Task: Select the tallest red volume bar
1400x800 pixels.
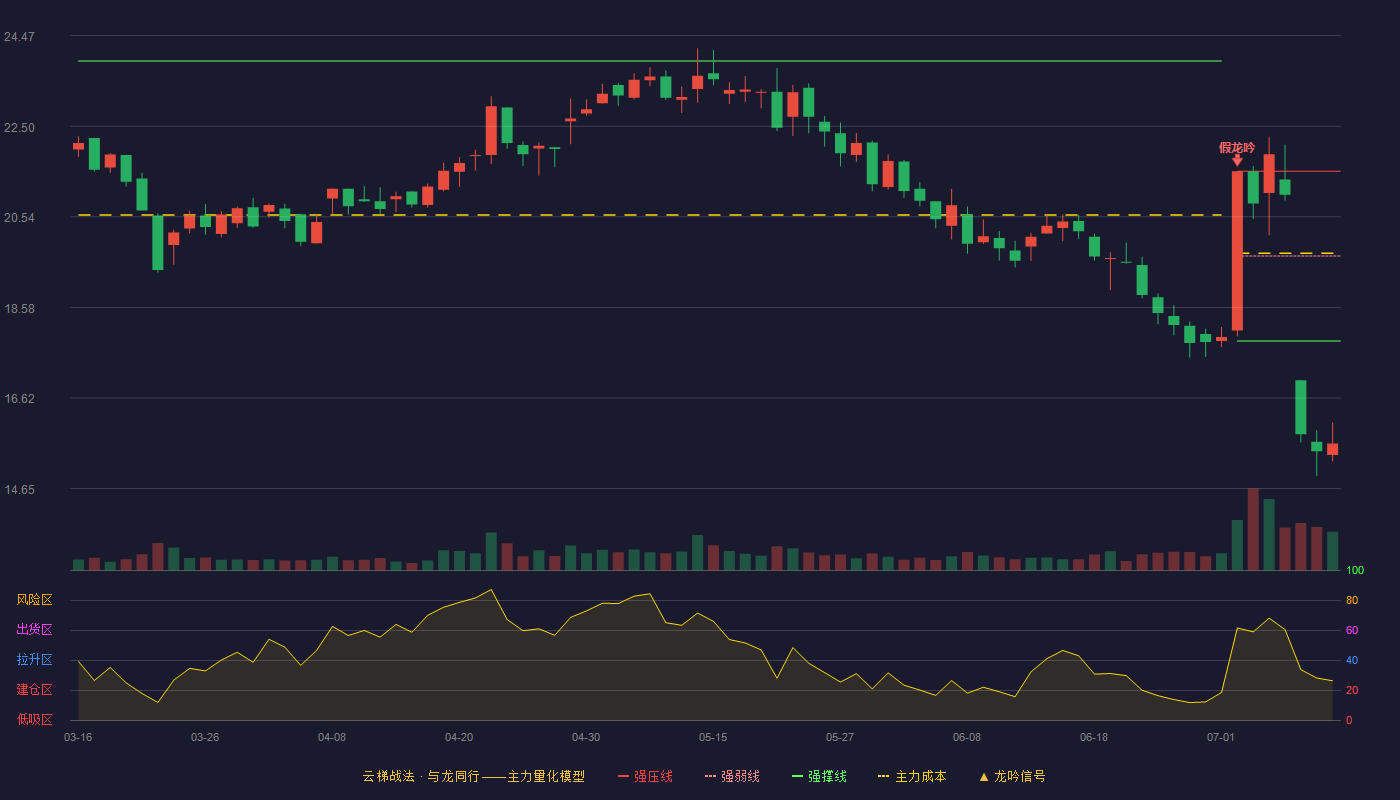Action: pos(1253,529)
